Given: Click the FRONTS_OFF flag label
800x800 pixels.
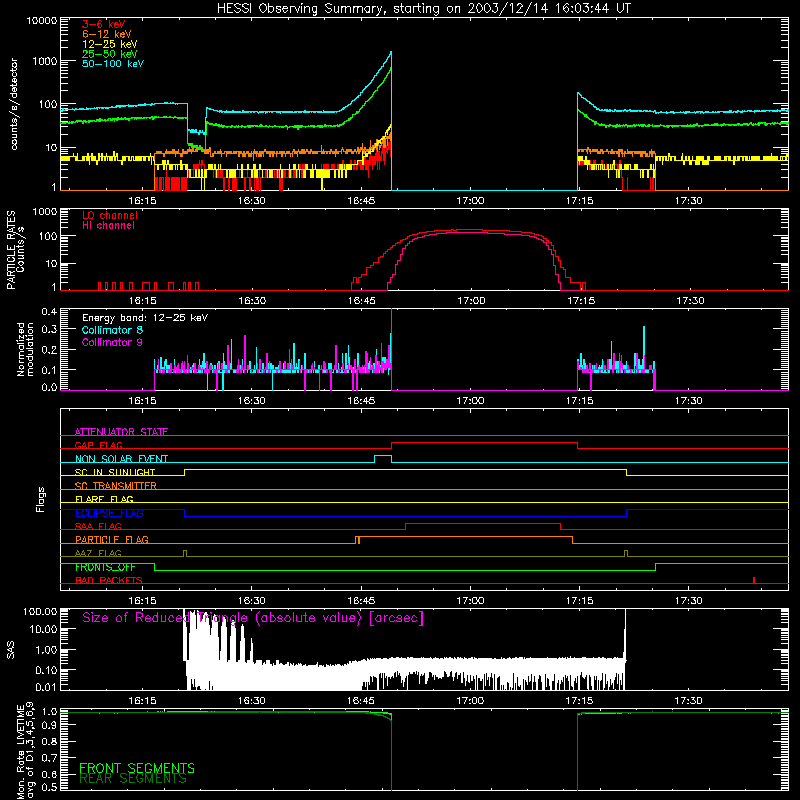Looking at the screenshot, I should [x=105, y=567].
